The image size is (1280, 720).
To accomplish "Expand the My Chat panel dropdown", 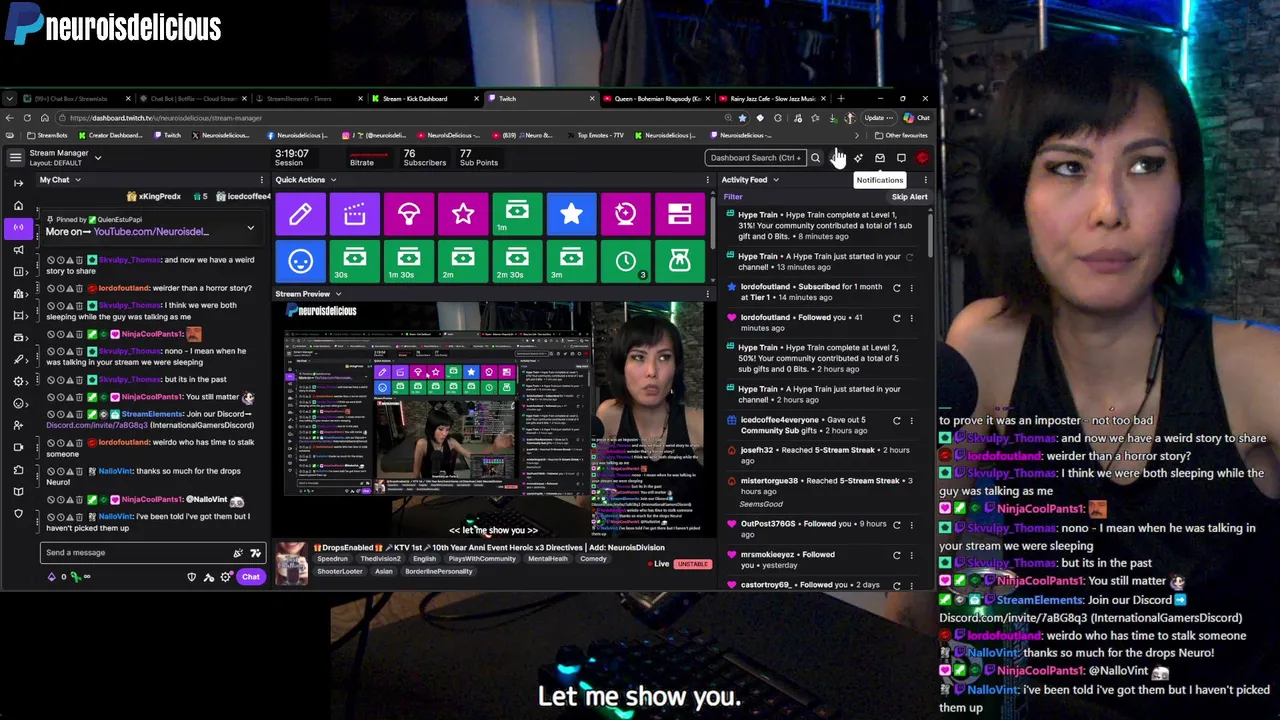I will point(77,180).
